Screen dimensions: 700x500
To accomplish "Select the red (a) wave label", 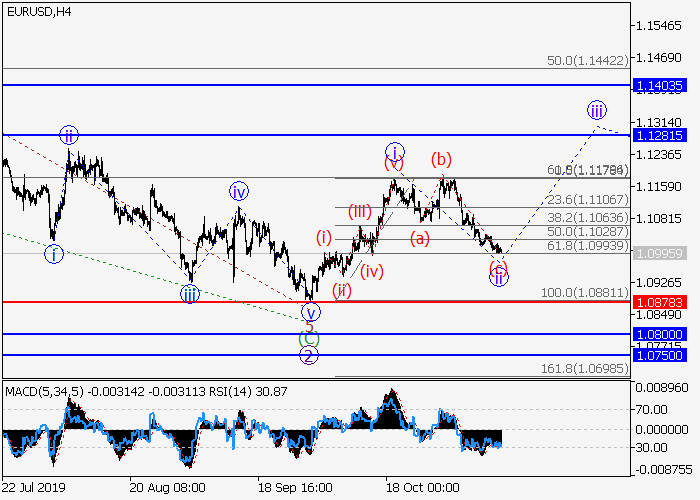I will [419, 238].
